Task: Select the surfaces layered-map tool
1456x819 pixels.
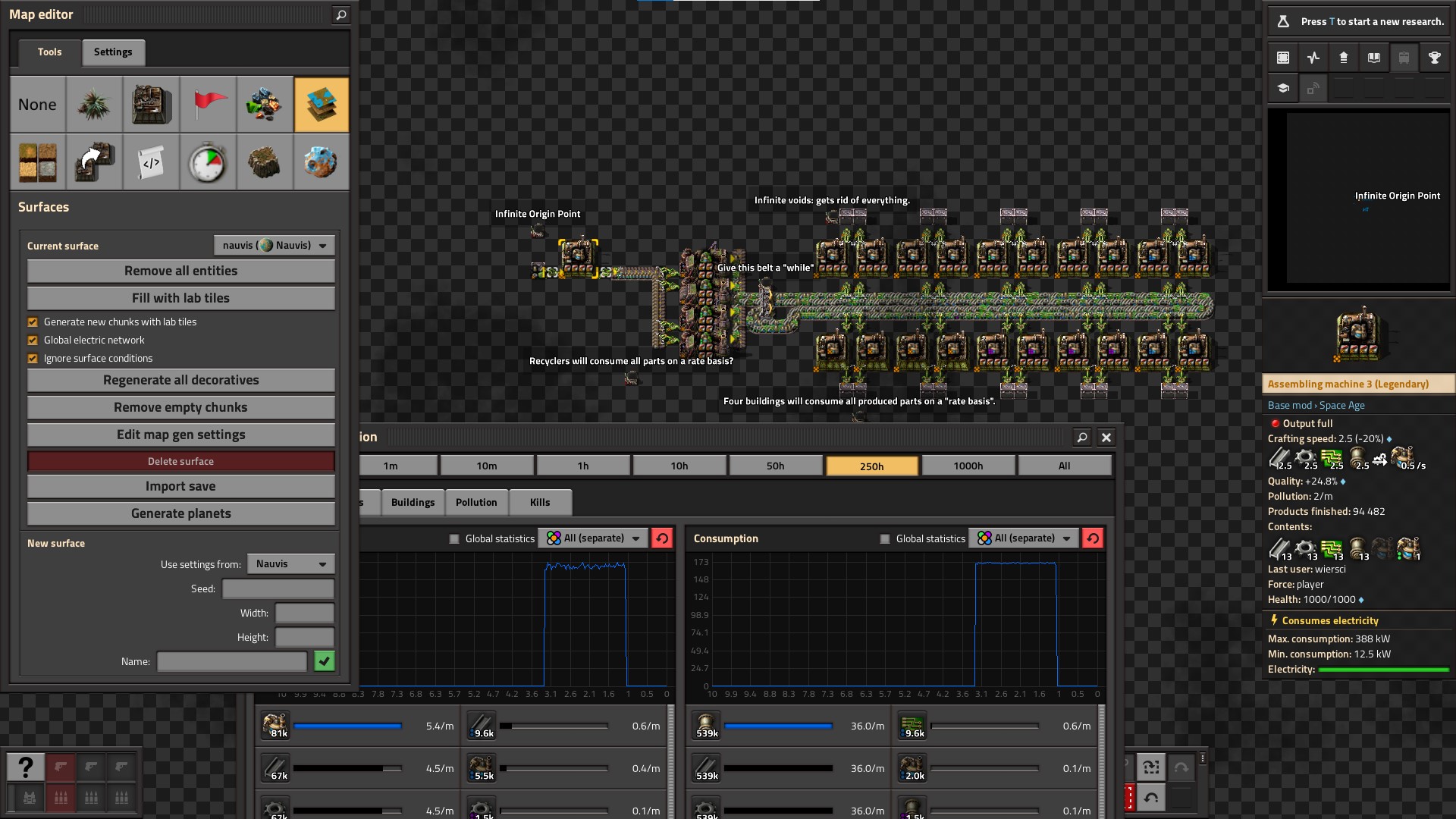Action: [322, 105]
